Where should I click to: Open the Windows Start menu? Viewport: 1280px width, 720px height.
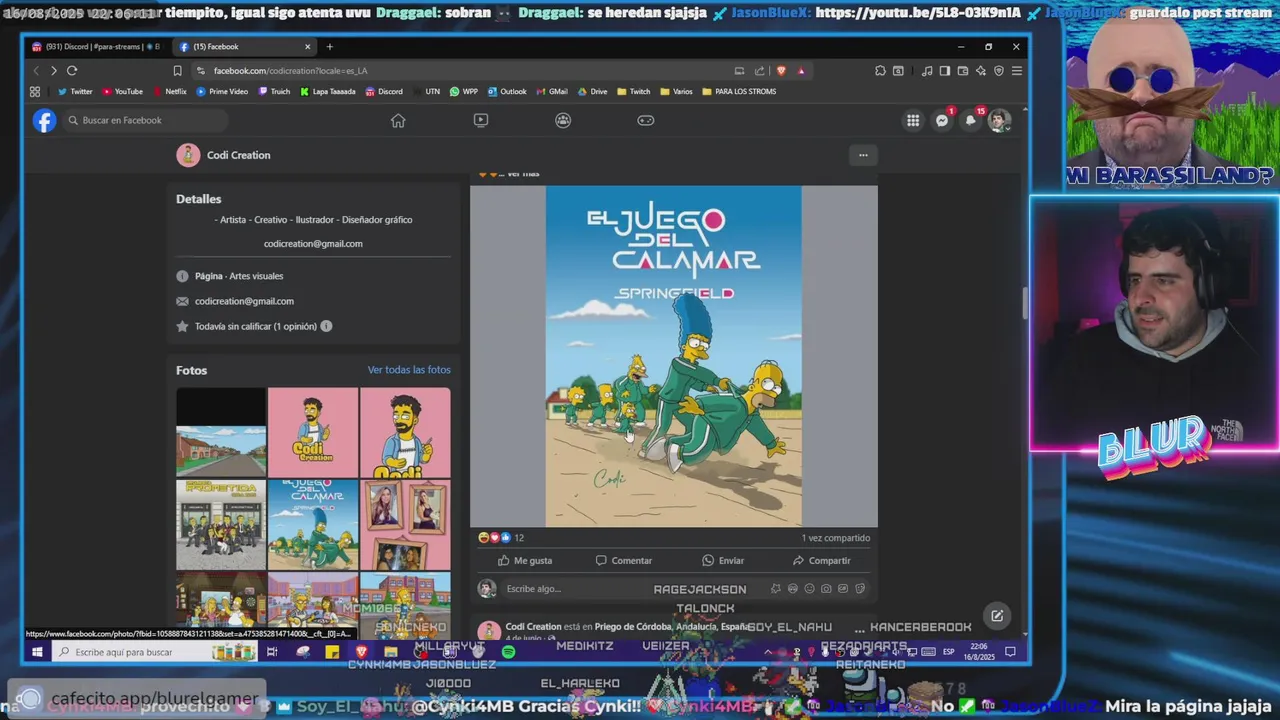pyautogui.click(x=37, y=652)
